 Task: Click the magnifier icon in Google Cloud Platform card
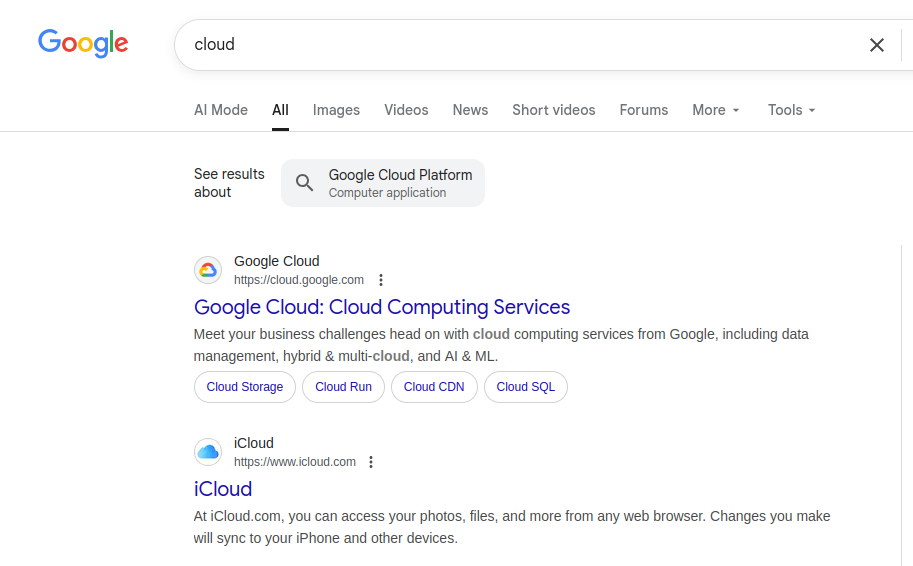pyautogui.click(x=305, y=183)
